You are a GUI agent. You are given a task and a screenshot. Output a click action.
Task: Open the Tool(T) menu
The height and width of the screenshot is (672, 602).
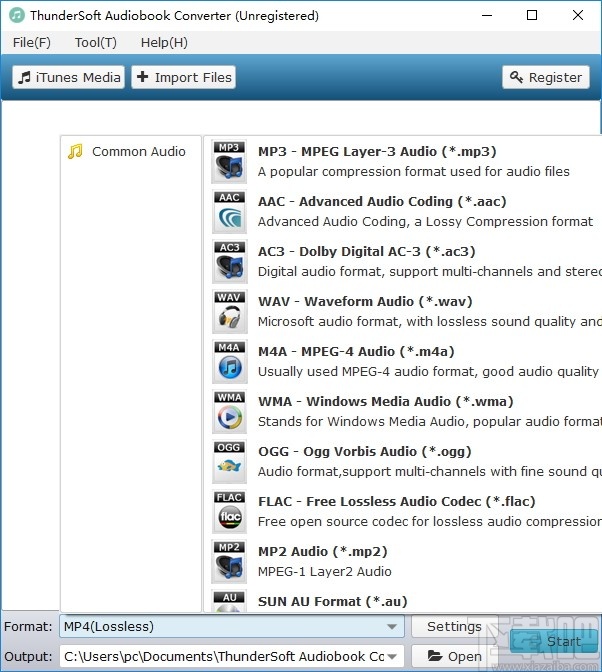pos(96,42)
